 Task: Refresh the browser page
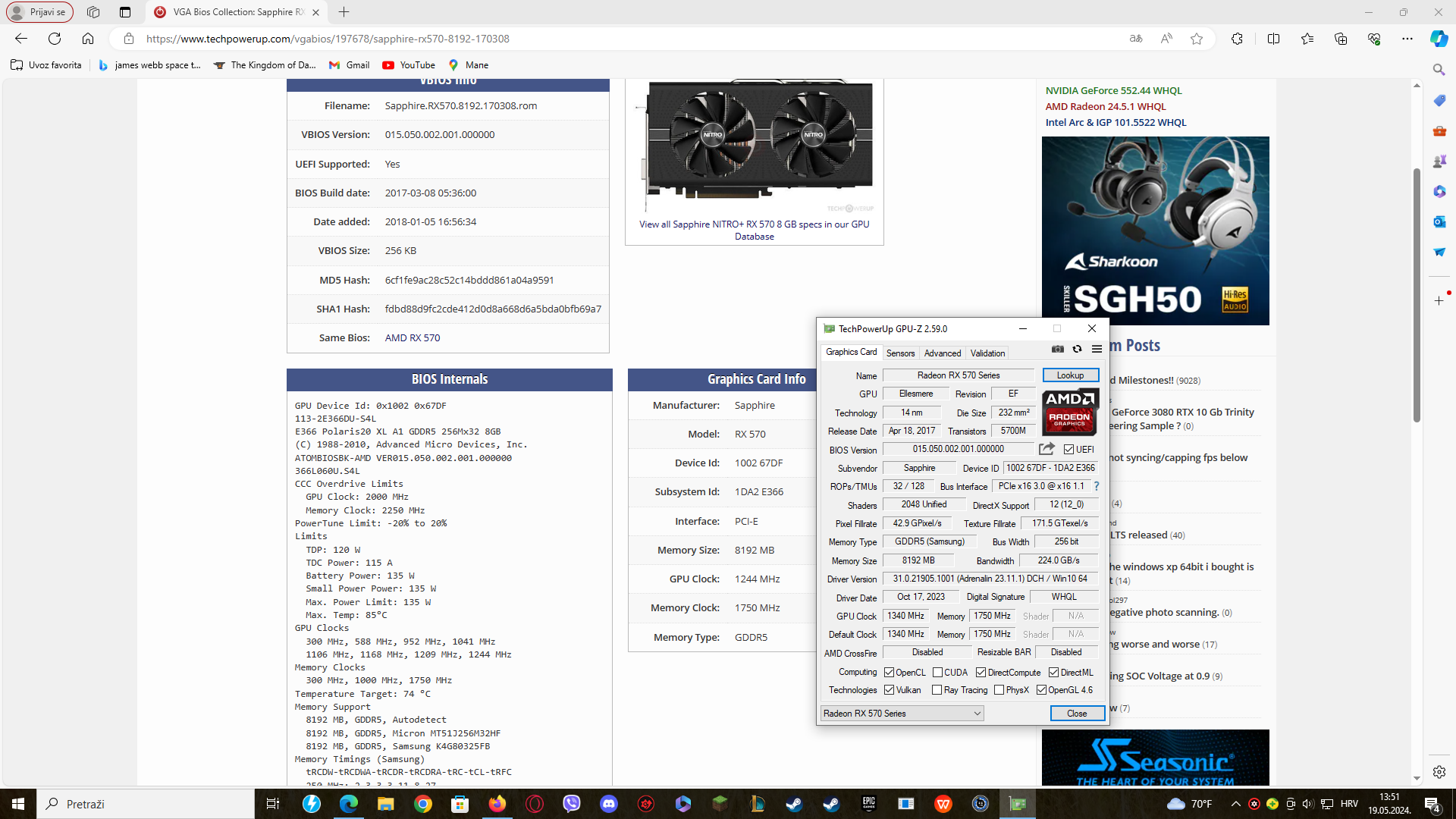click(x=55, y=39)
